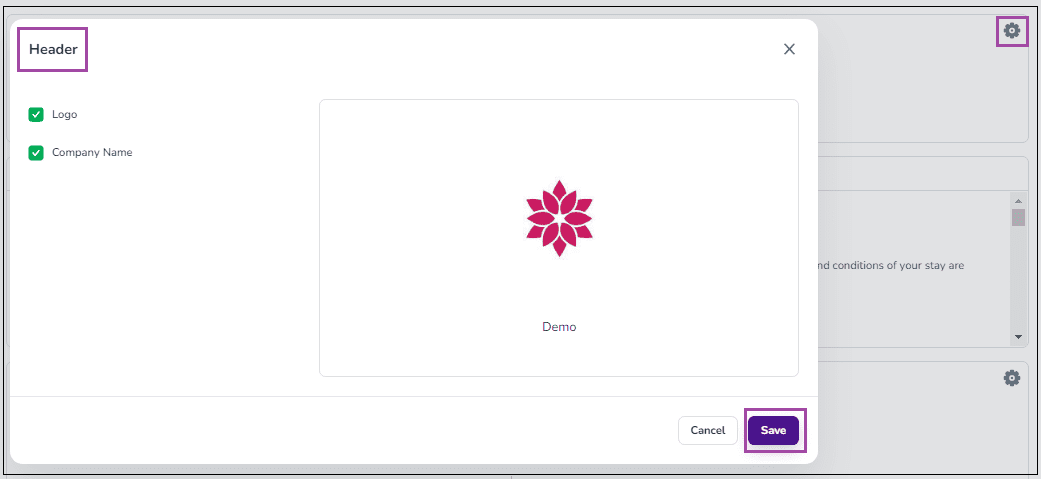Click the Logo label text

coord(65,114)
